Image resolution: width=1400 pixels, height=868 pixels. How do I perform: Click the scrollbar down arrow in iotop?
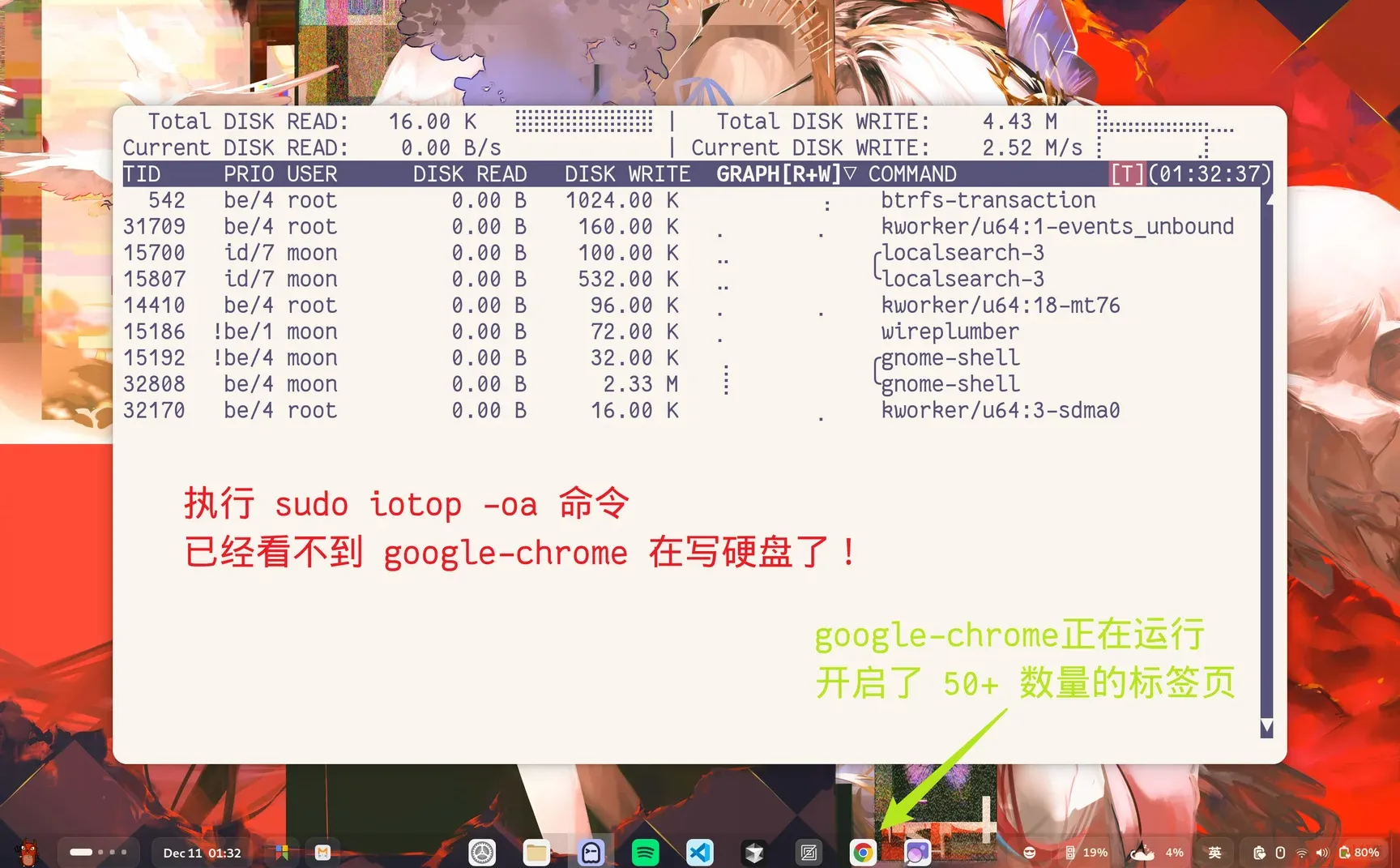(1266, 727)
